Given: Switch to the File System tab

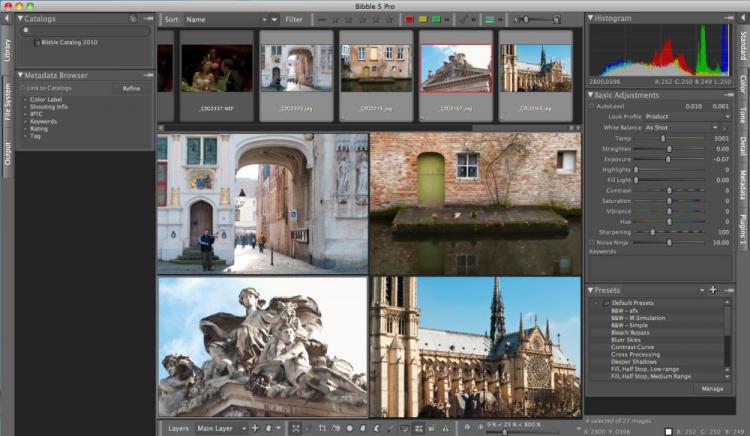Looking at the screenshot, I should coord(8,100).
